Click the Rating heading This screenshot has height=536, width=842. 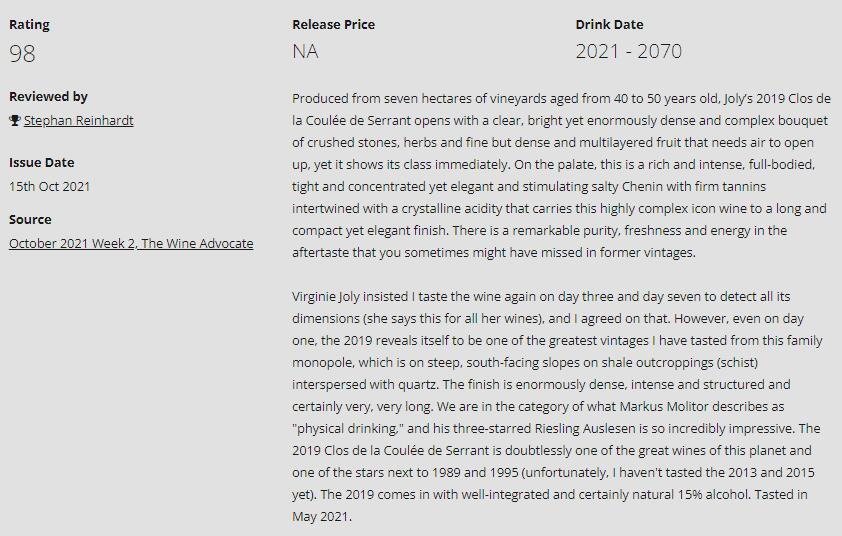coord(29,25)
